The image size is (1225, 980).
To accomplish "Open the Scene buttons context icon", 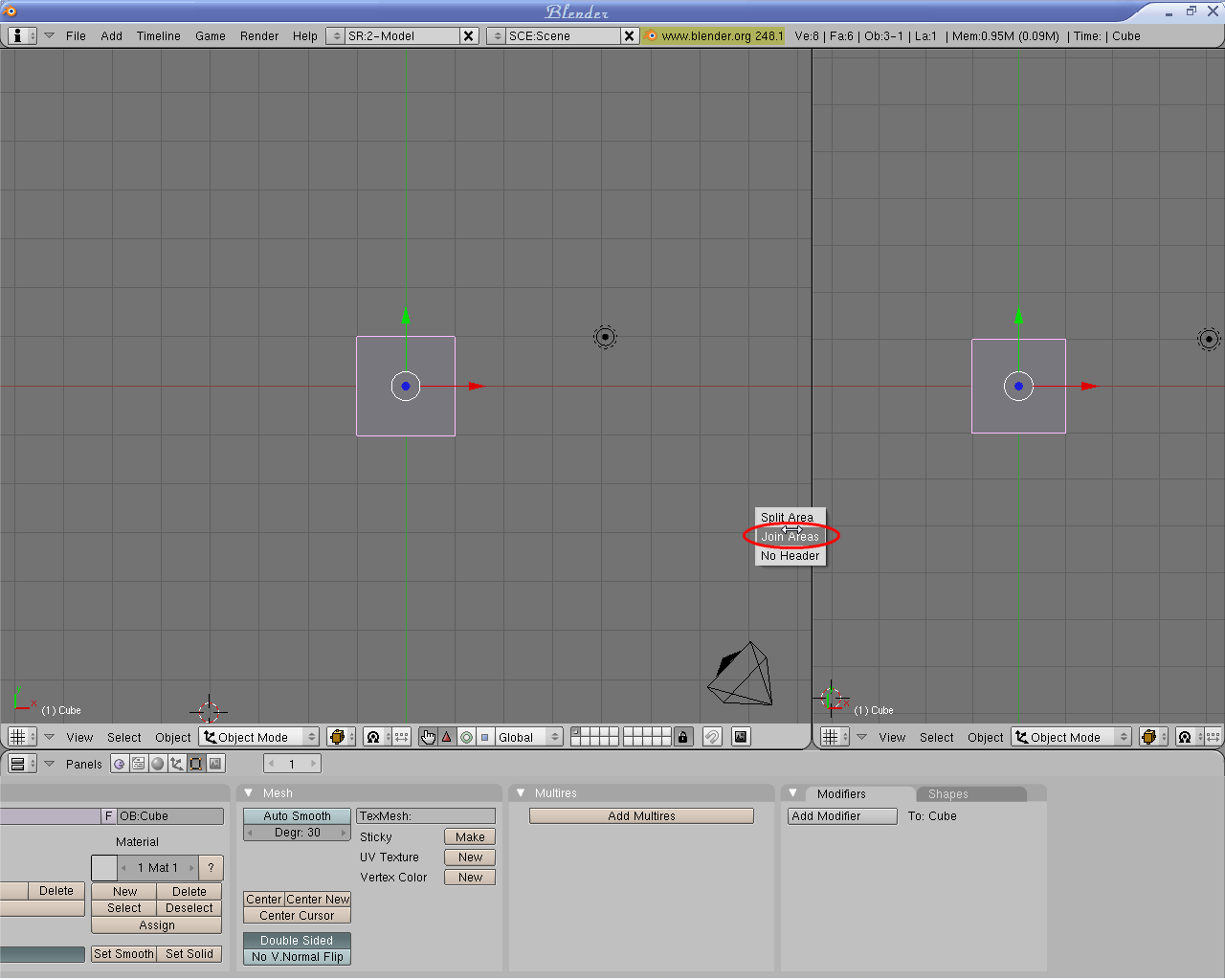I will (216, 764).
